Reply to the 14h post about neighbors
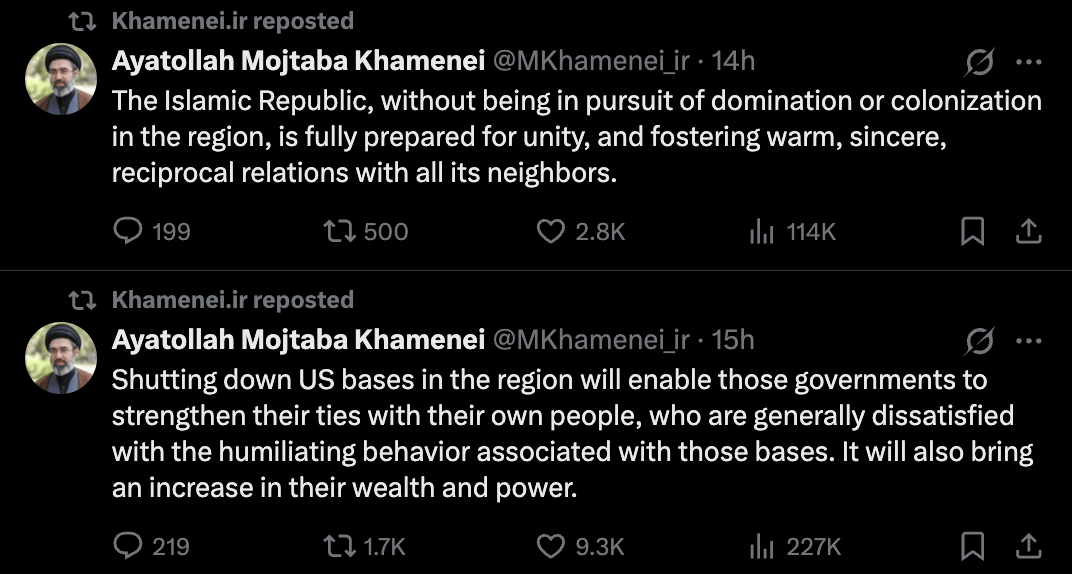 [129, 232]
